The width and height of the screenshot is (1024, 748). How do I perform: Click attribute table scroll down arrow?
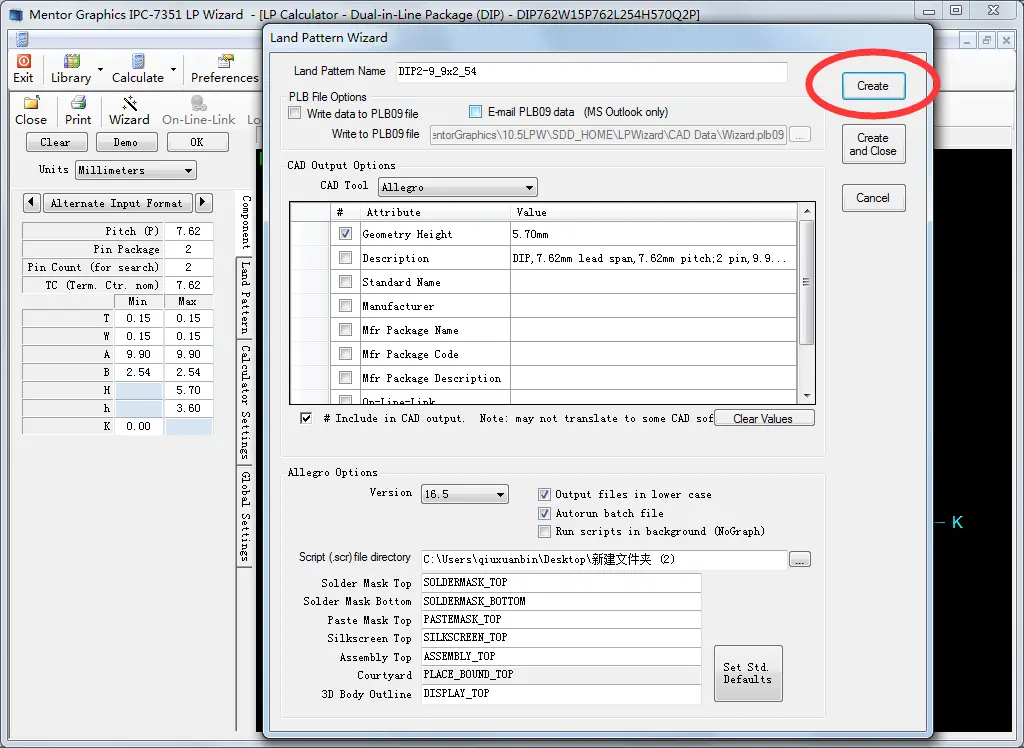[807, 396]
